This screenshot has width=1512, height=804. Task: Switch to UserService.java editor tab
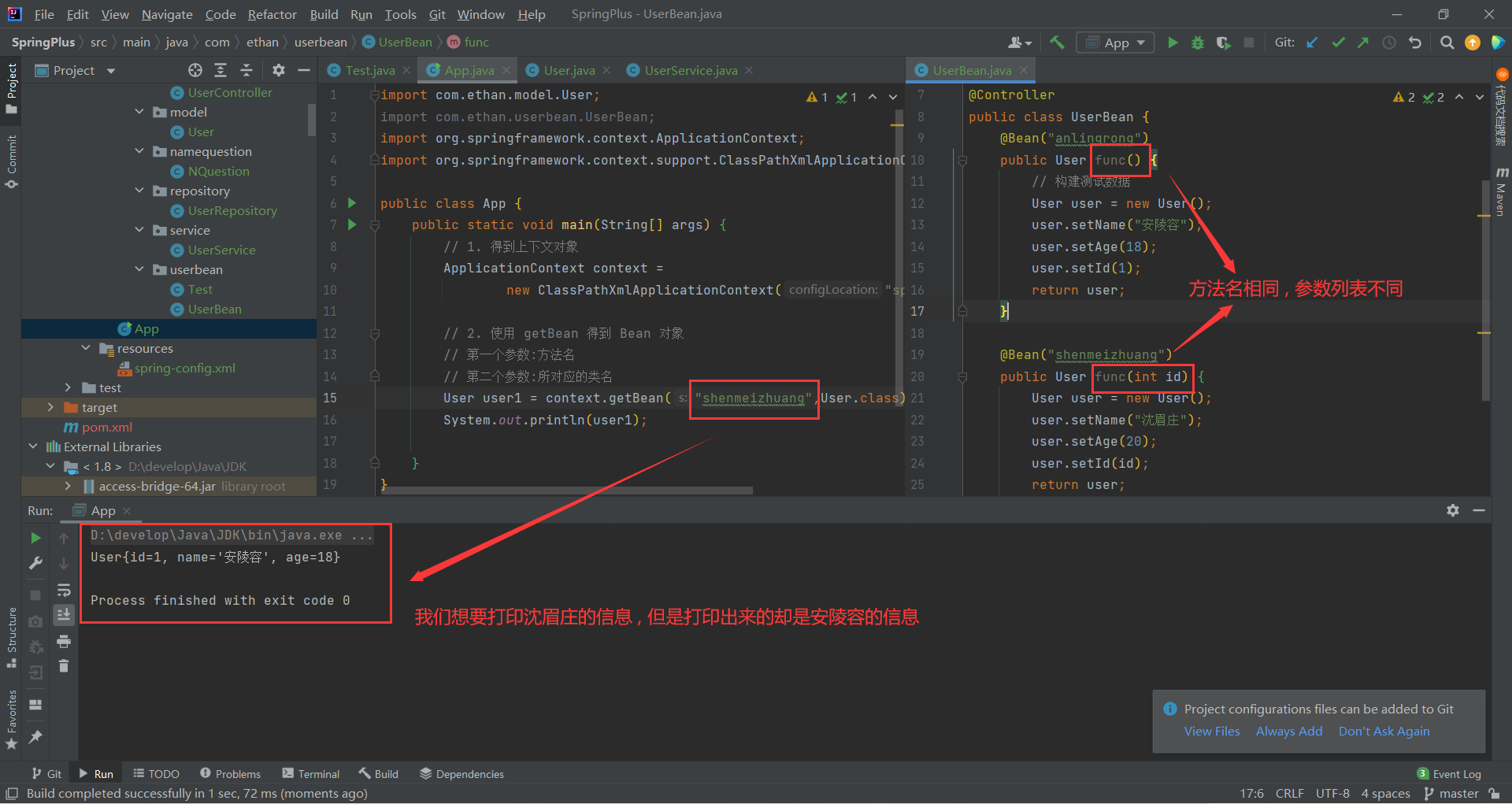click(x=691, y=70)
